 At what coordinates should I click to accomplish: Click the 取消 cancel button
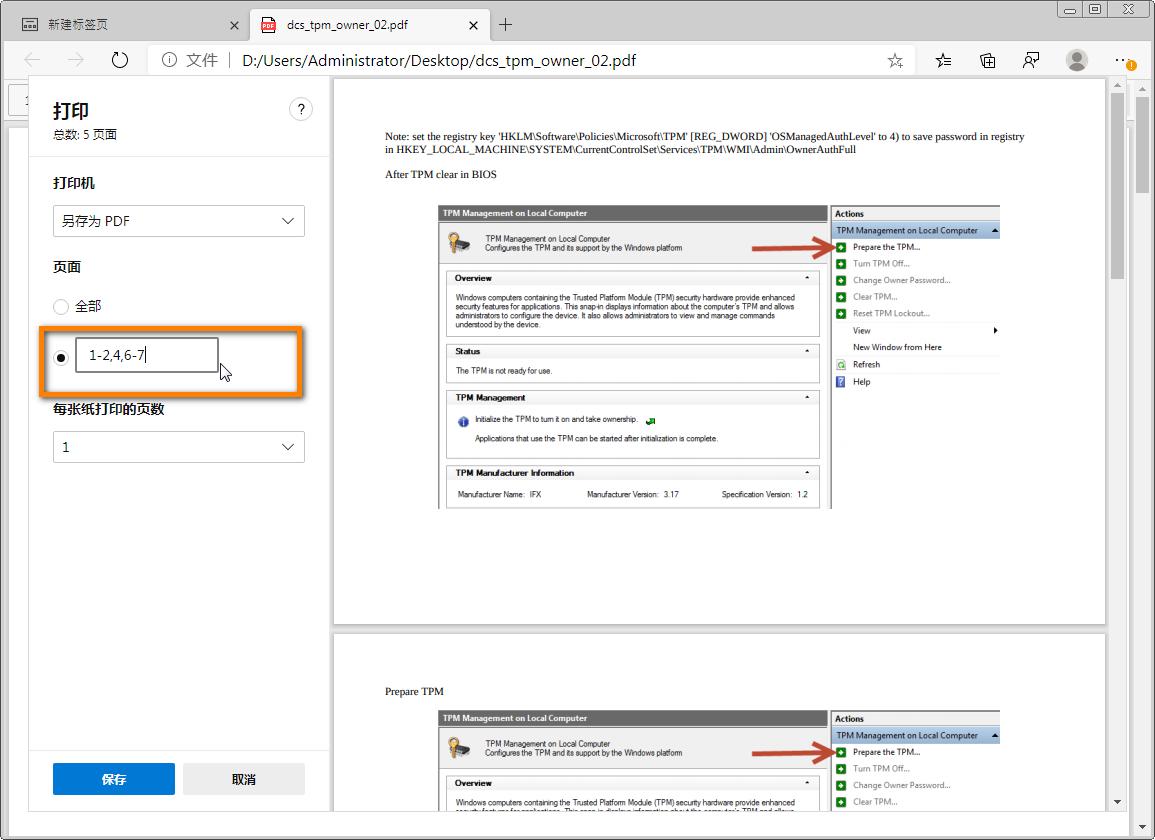pyautogui.click(x=243, y=779)
